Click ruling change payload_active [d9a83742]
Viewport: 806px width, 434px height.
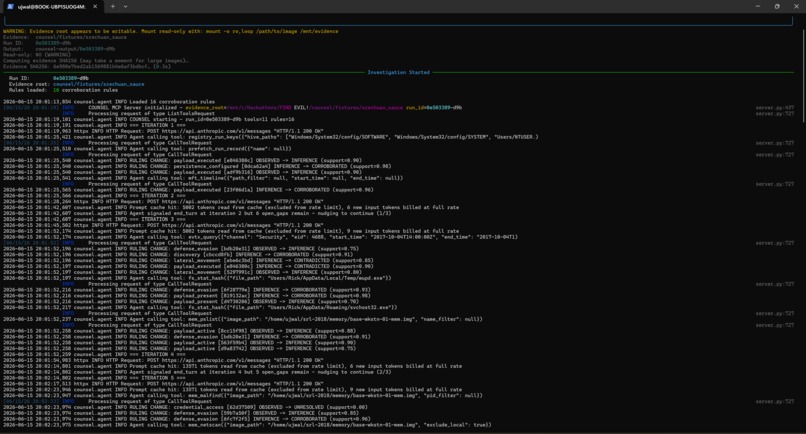click(179, 349)
